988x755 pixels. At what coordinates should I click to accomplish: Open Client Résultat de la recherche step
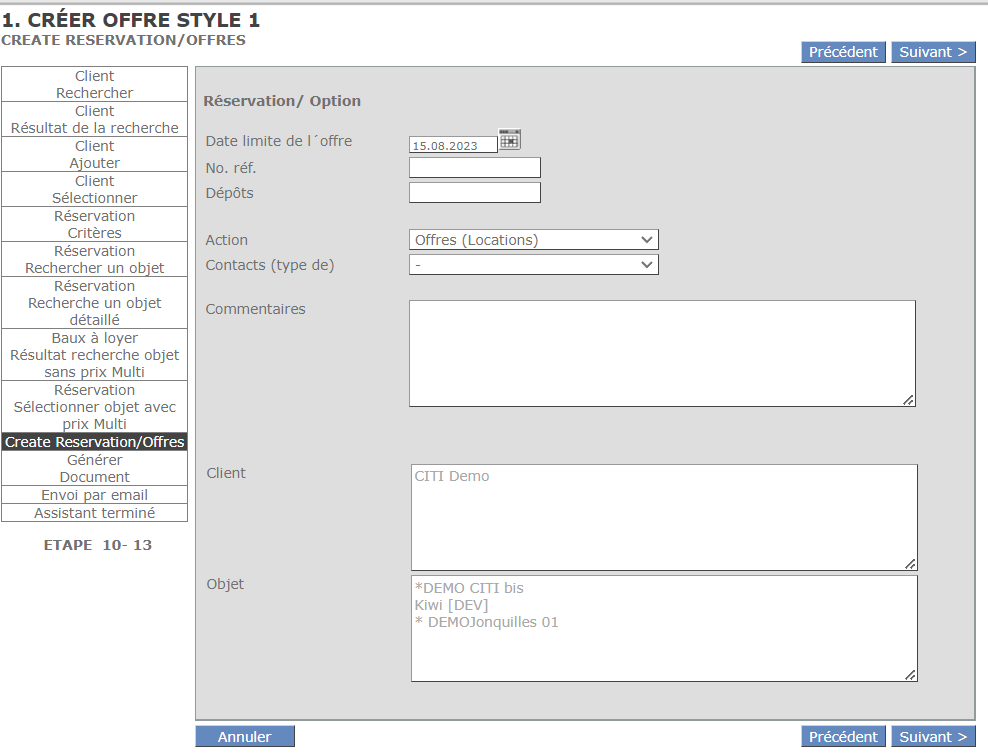point(95,120)
